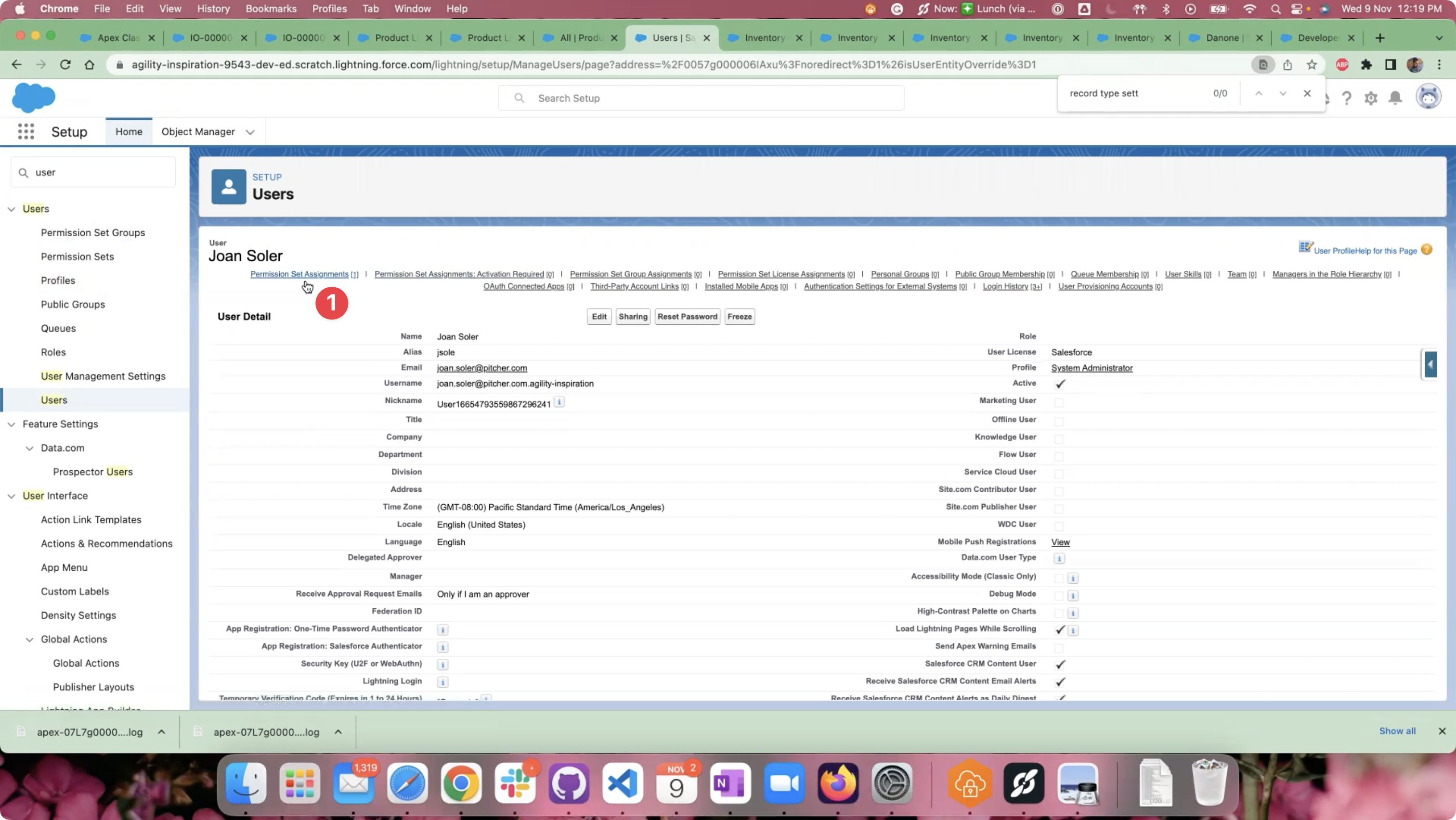The width and height of the screenshot is (1456, 820).
Task: Open the notifications bell
Action: click(x=1395, y=98)
